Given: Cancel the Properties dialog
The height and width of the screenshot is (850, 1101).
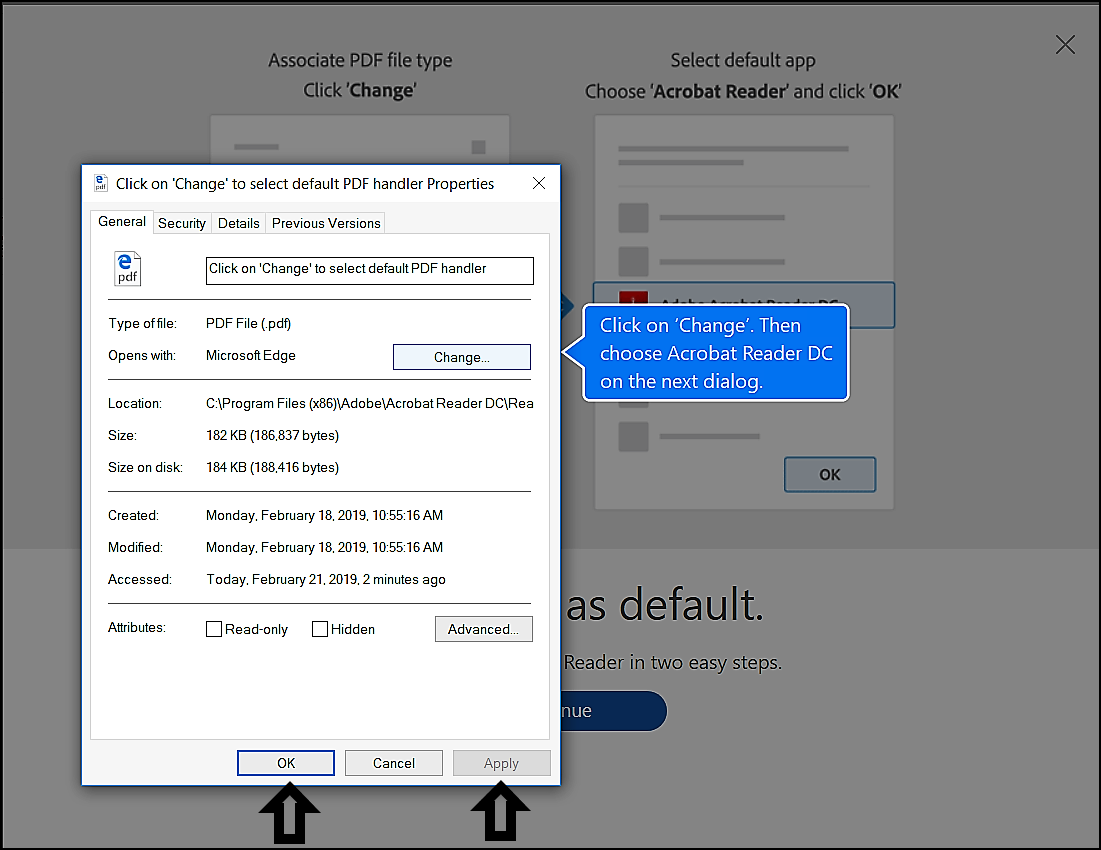Looking at the screenshot, I should click(393, 763).
